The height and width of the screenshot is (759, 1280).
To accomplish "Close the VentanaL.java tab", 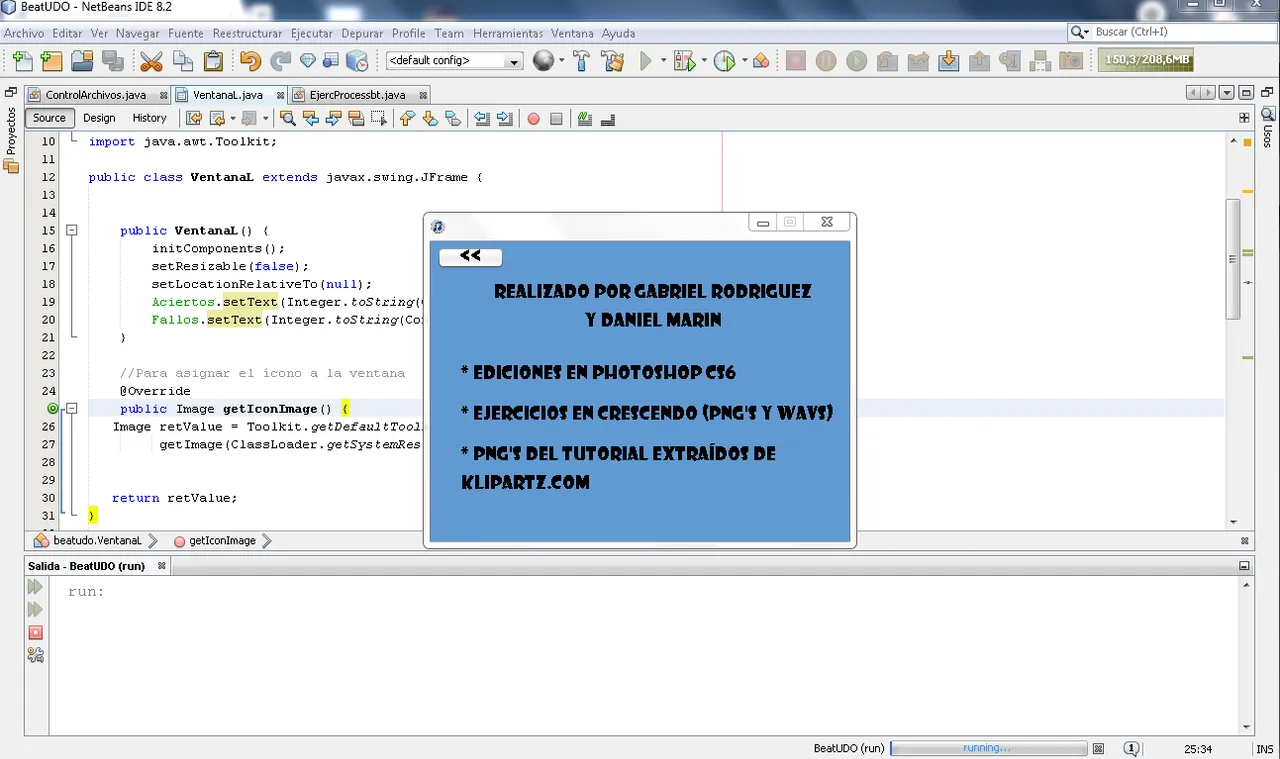I will (x=280, y=96).
